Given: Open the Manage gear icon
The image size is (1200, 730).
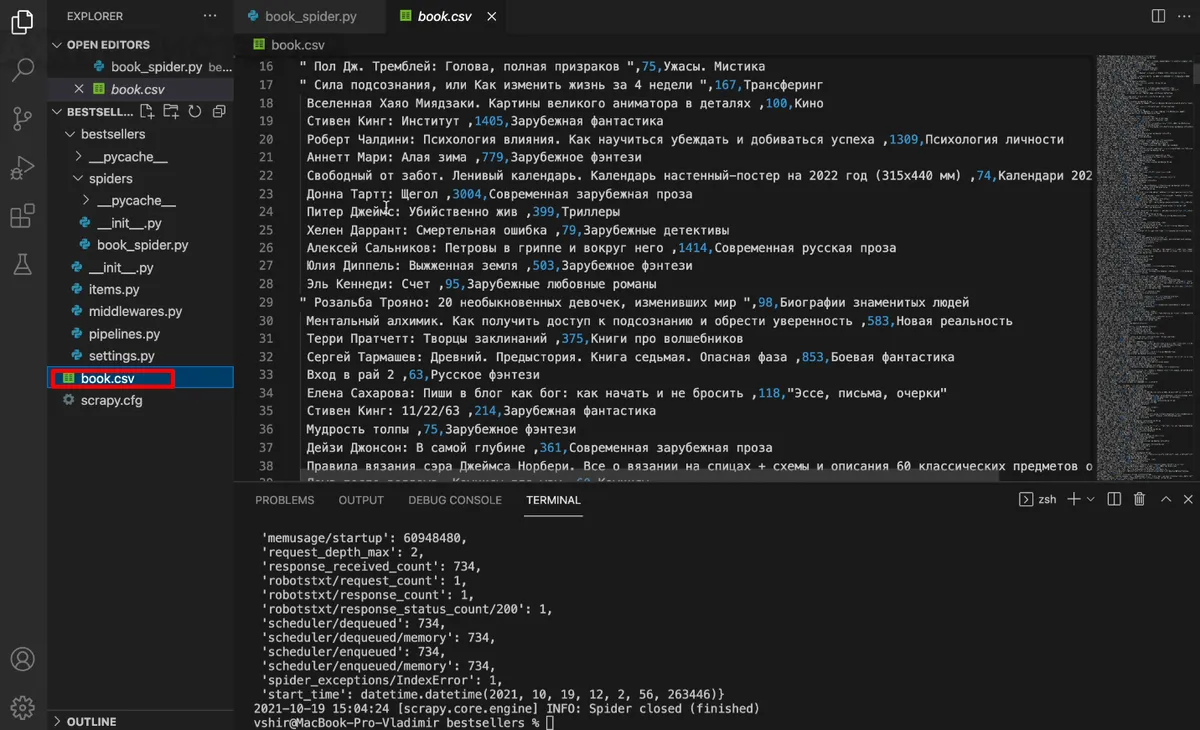Looking at the screenshot, I should 22,708.
